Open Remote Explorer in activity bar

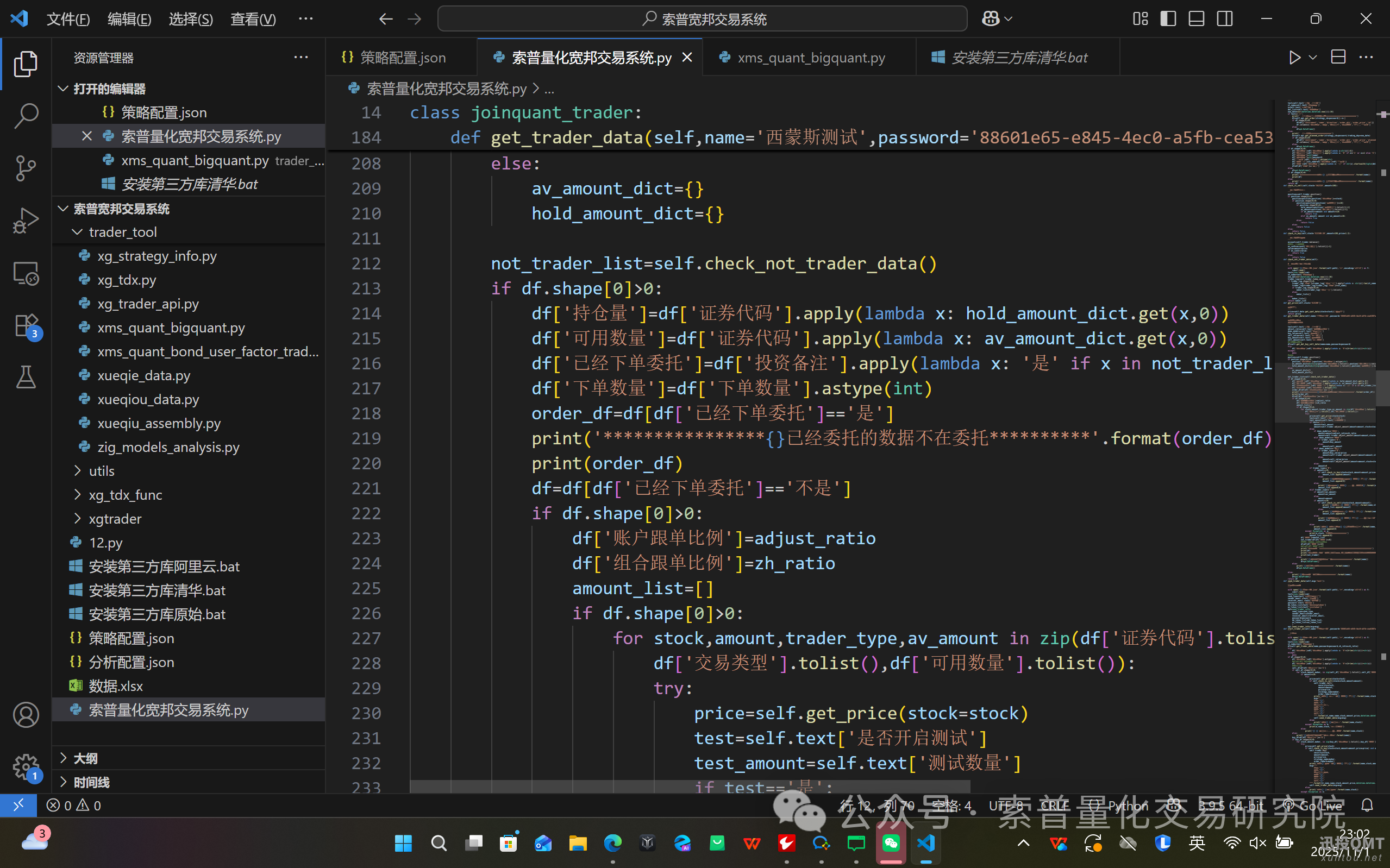(25, 273)
